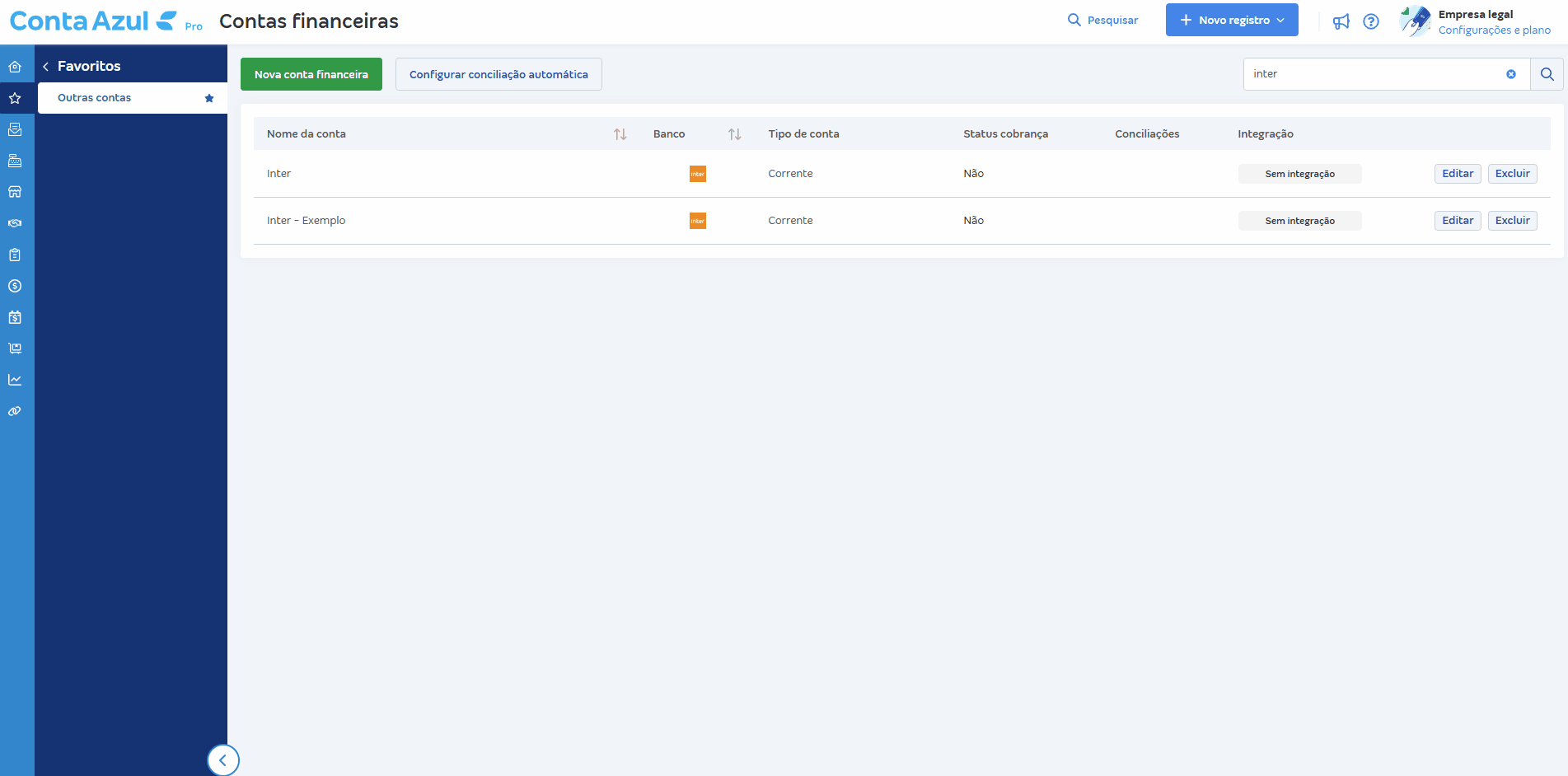Select Outras contas menu item
This screenshot has width=1568, height=776.
95,98
